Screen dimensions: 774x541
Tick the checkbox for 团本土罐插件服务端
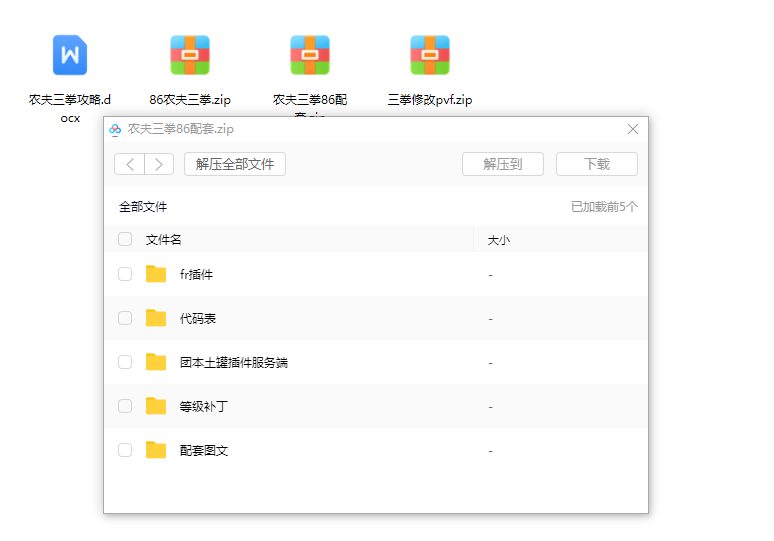click(125, 362)
